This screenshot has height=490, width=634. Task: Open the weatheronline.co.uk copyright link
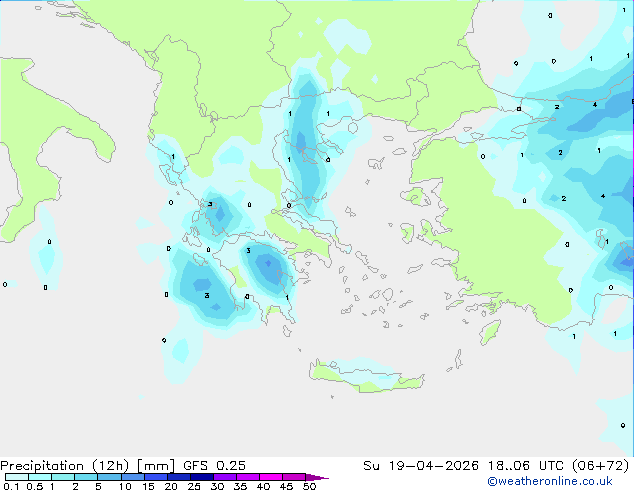click(550, 481)
